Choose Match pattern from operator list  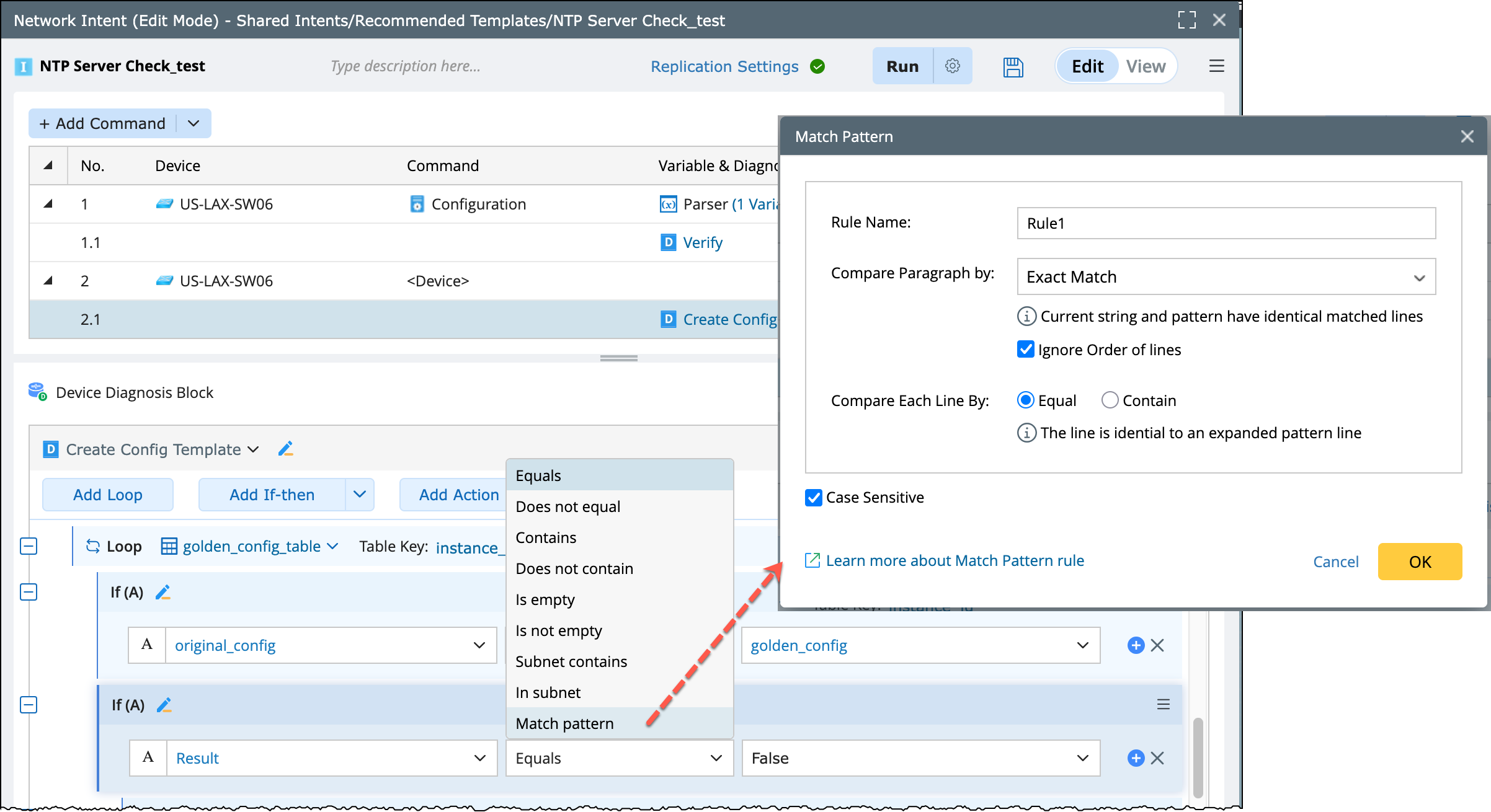pyautogui.click(x=564, y=723)
